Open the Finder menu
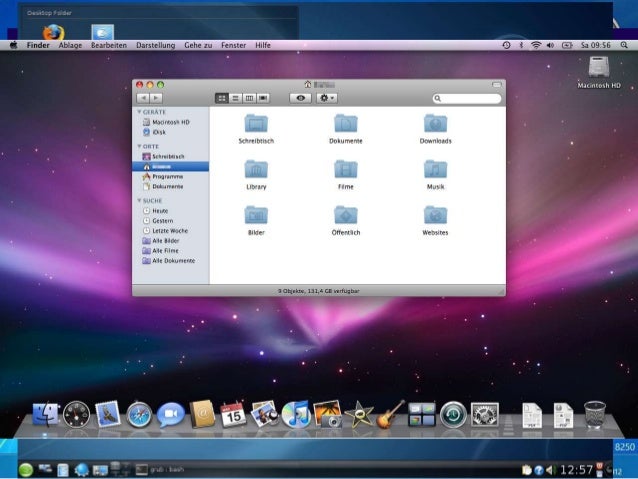638x479 pixels. [38, 45]
